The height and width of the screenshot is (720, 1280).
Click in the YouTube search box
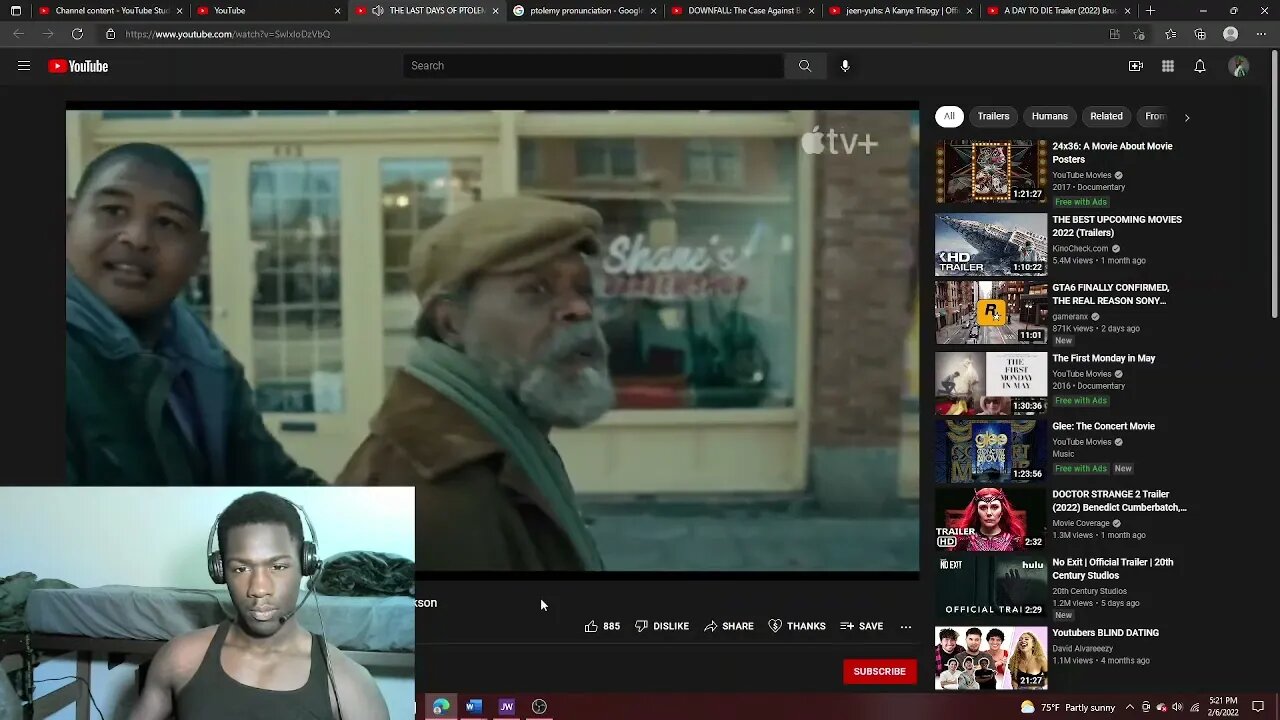(593, 66)
